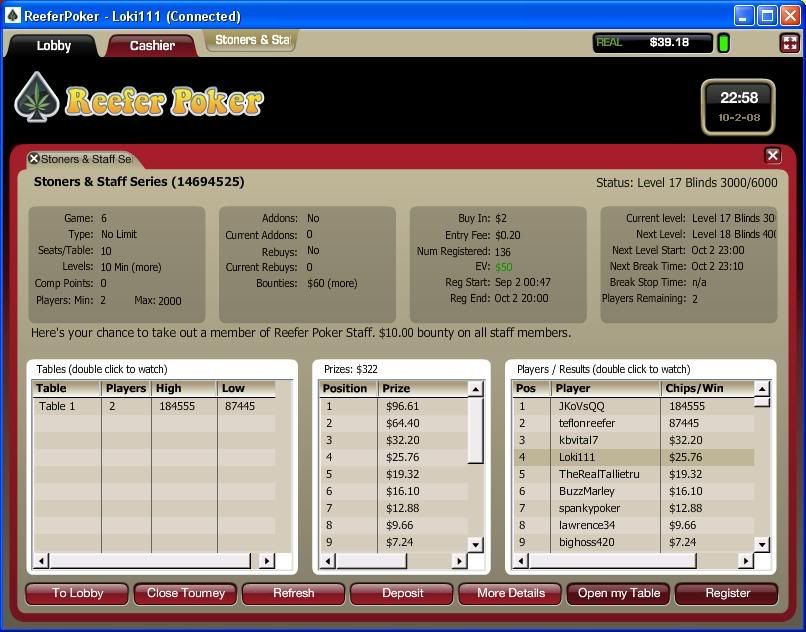Screen dimensions: 806x632
Task: Click the fullscreen expand icon beside balance
Action: tap(790, 43)
